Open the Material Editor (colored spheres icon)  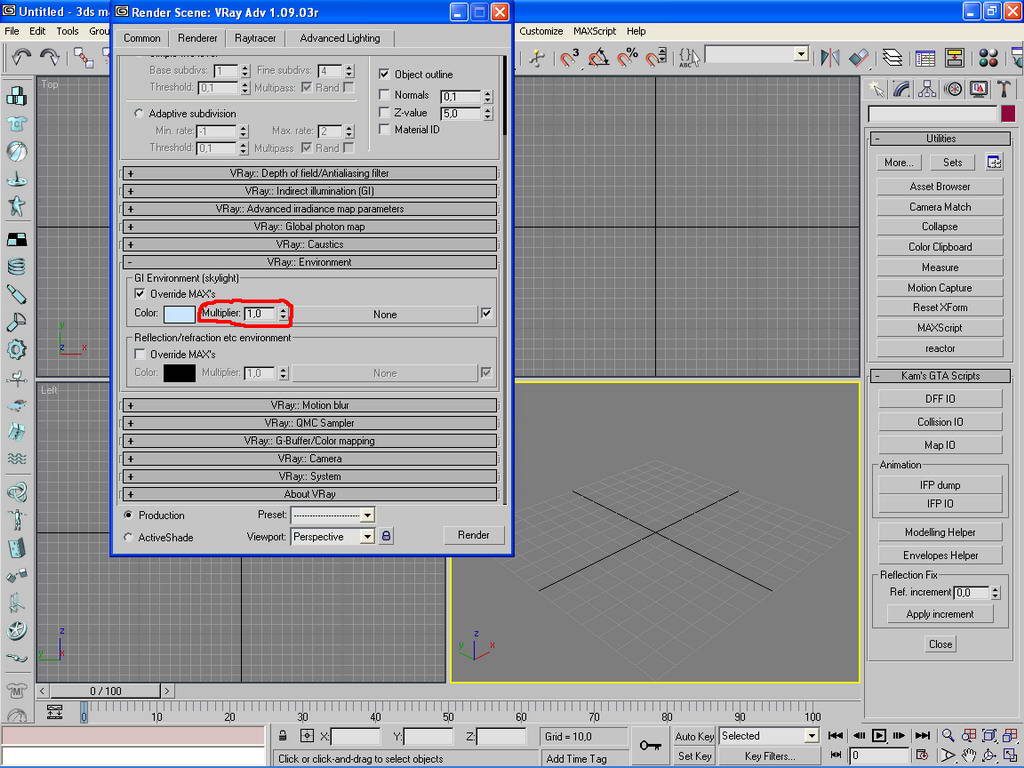989,58
